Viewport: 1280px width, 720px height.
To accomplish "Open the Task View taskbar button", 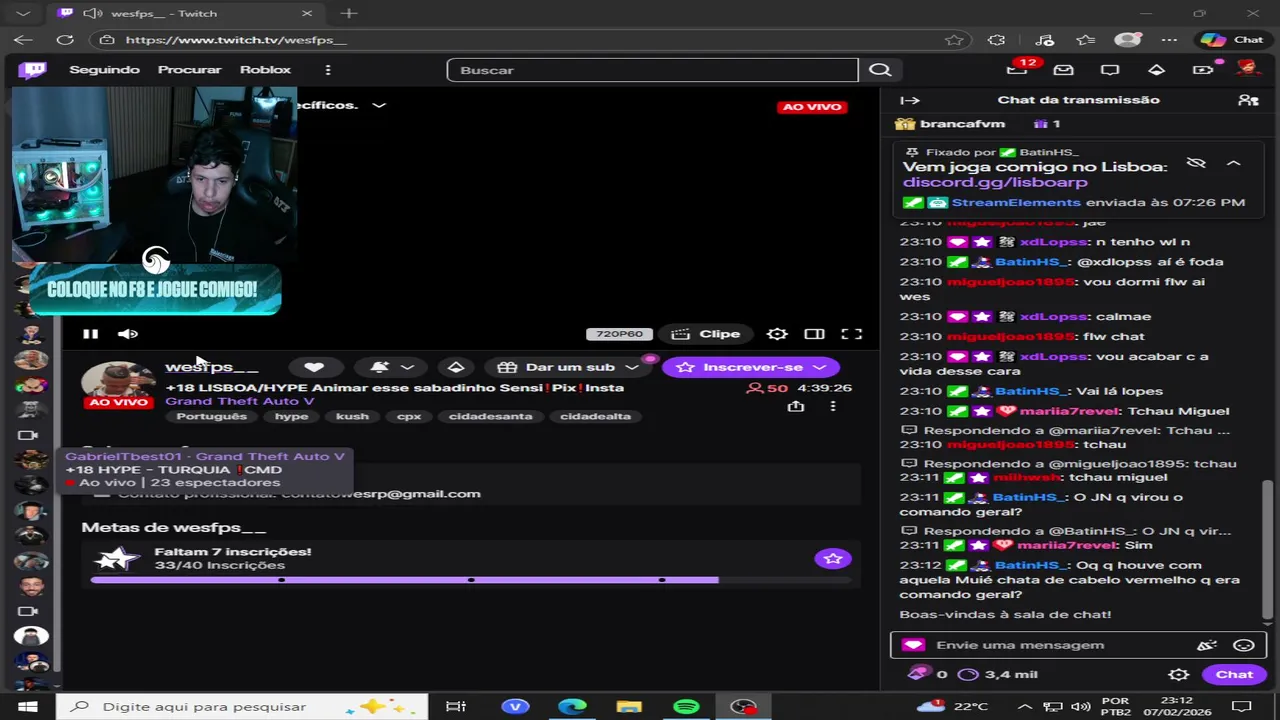I will coord(456,707).
